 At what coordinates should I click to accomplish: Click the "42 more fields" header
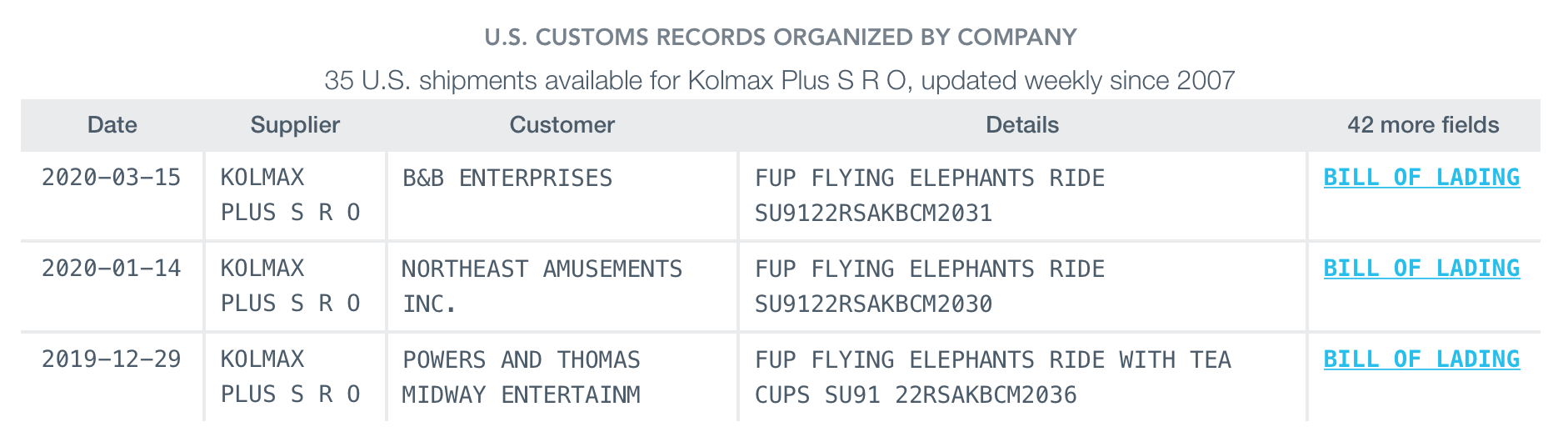(1422, 125)
